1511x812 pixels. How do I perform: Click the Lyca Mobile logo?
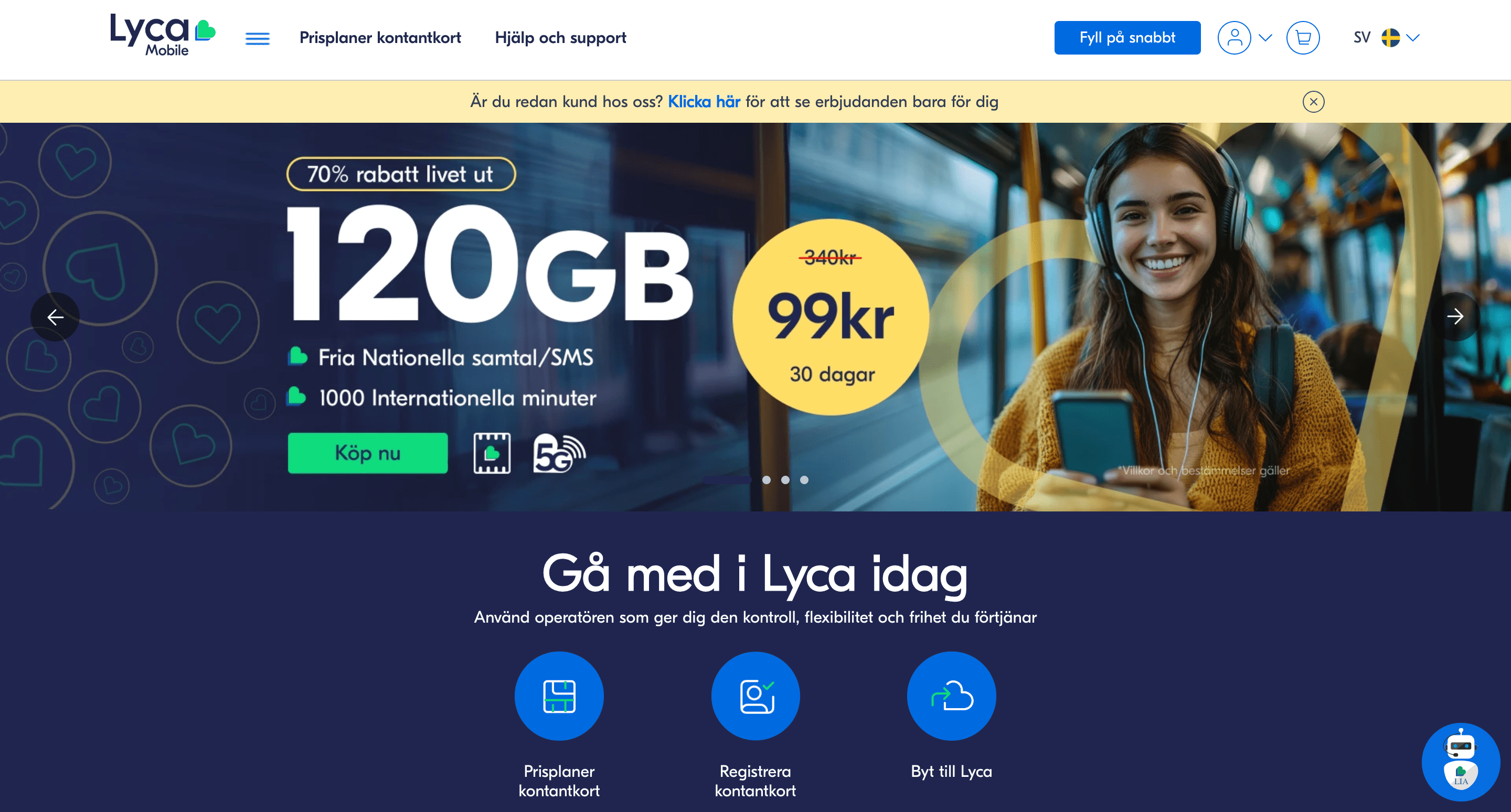tap(163, 36)
